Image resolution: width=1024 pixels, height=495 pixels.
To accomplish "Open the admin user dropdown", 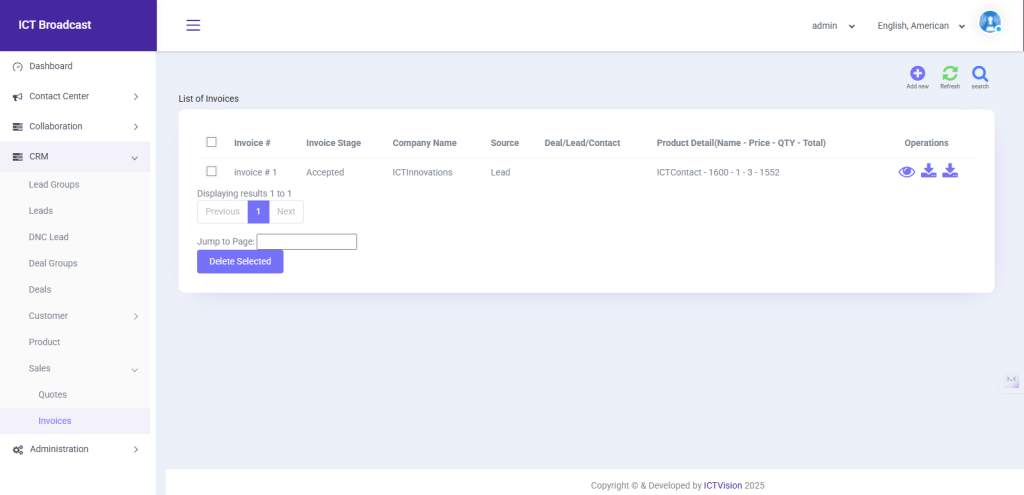I will click(833, 26).
